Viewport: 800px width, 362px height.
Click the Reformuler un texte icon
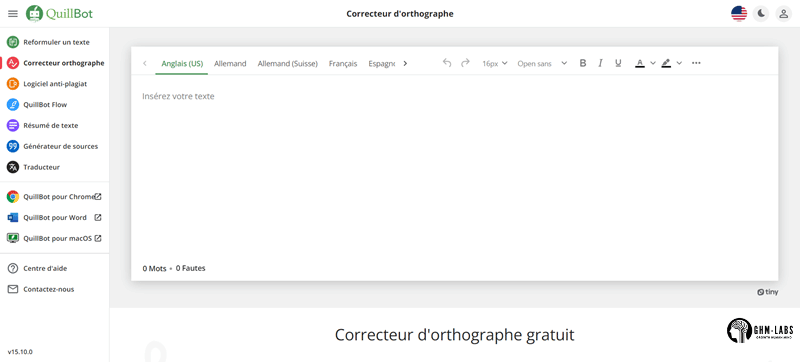pos(13,42)
